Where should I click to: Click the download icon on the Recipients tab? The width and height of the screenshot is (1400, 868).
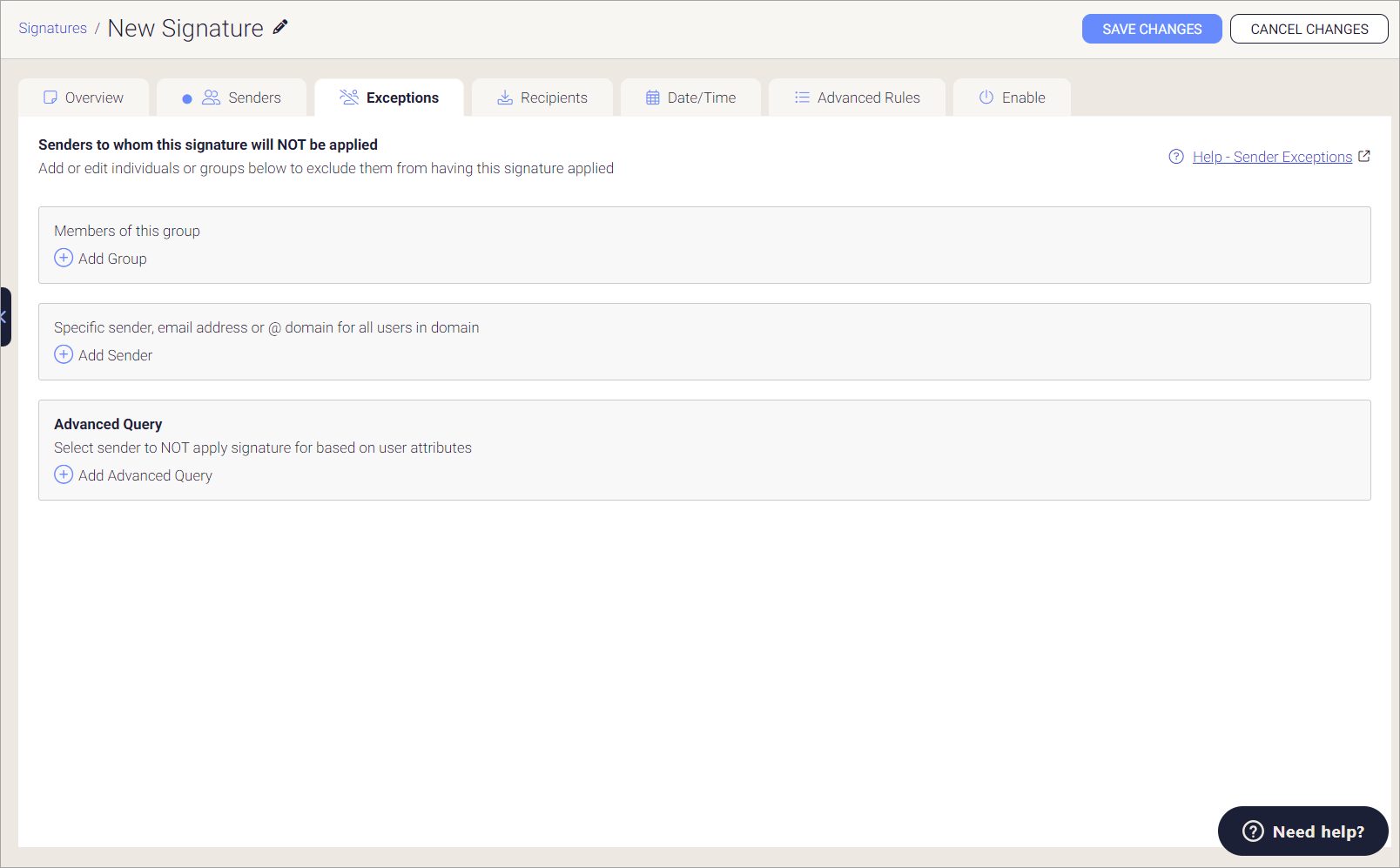(504, 98)
